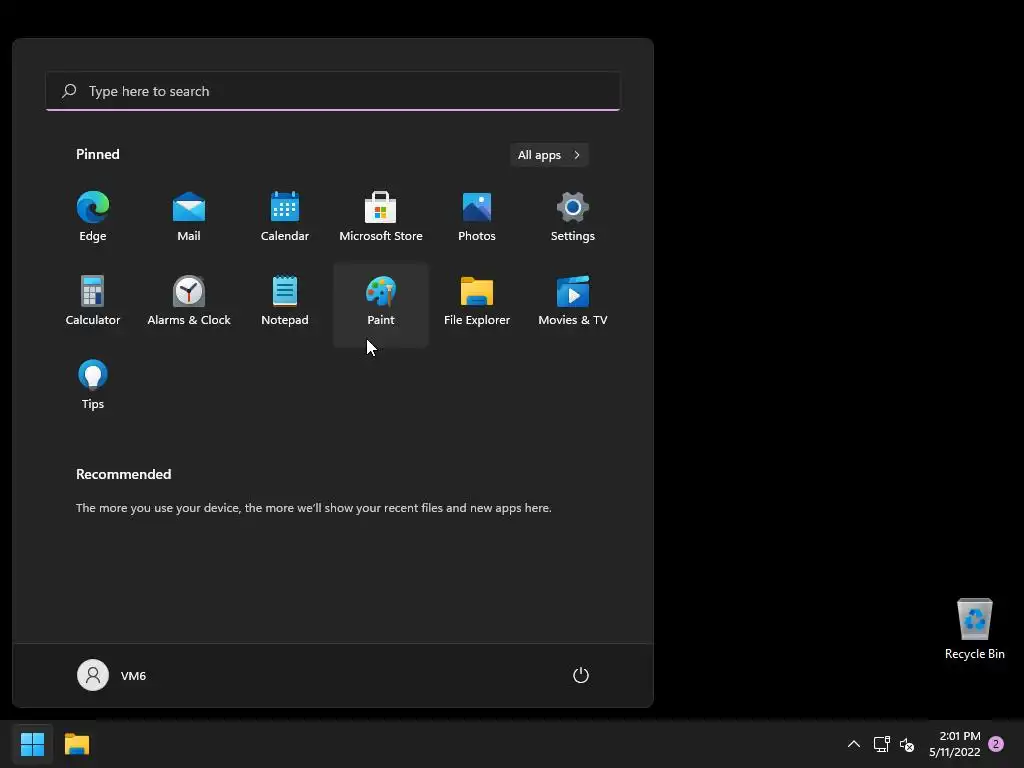
Task: Open the notifications badge showing 2
Action: [x=996, y=744]
